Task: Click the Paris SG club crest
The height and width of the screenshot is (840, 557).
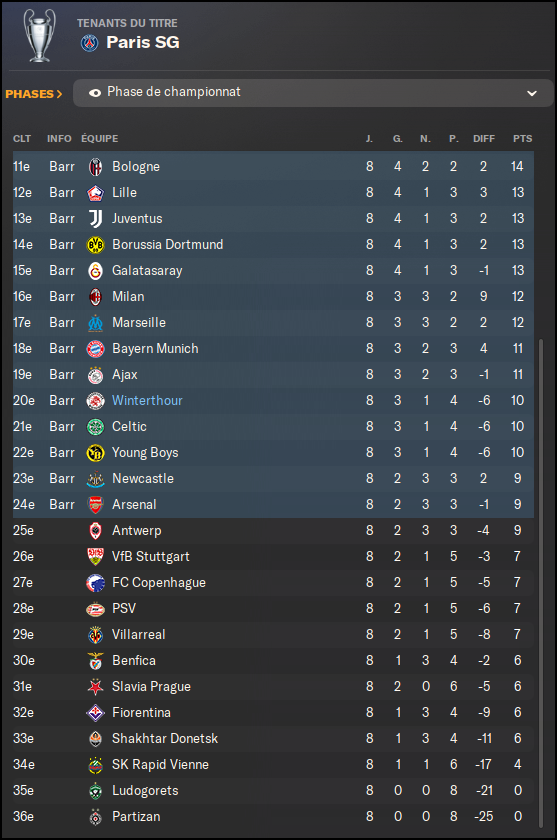Action: pyautogui.click(x=89, y=43)
